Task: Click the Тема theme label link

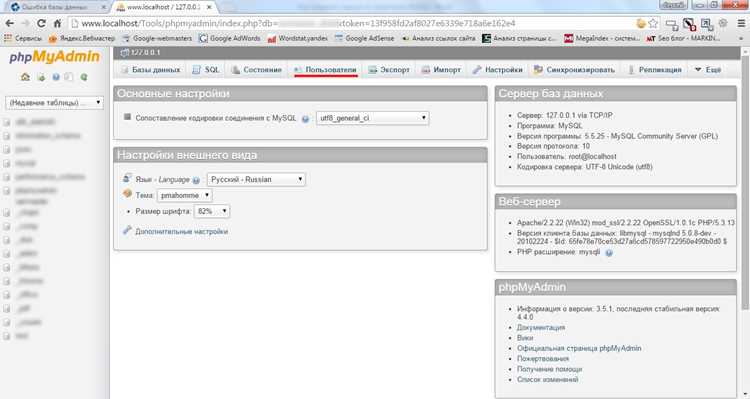Action: (144, 196)
